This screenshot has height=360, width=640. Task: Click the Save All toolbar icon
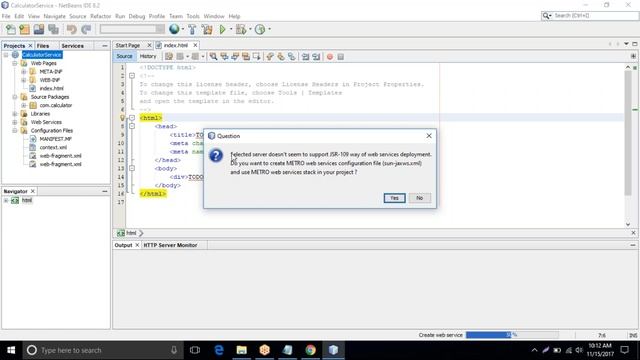click(53, 29)
